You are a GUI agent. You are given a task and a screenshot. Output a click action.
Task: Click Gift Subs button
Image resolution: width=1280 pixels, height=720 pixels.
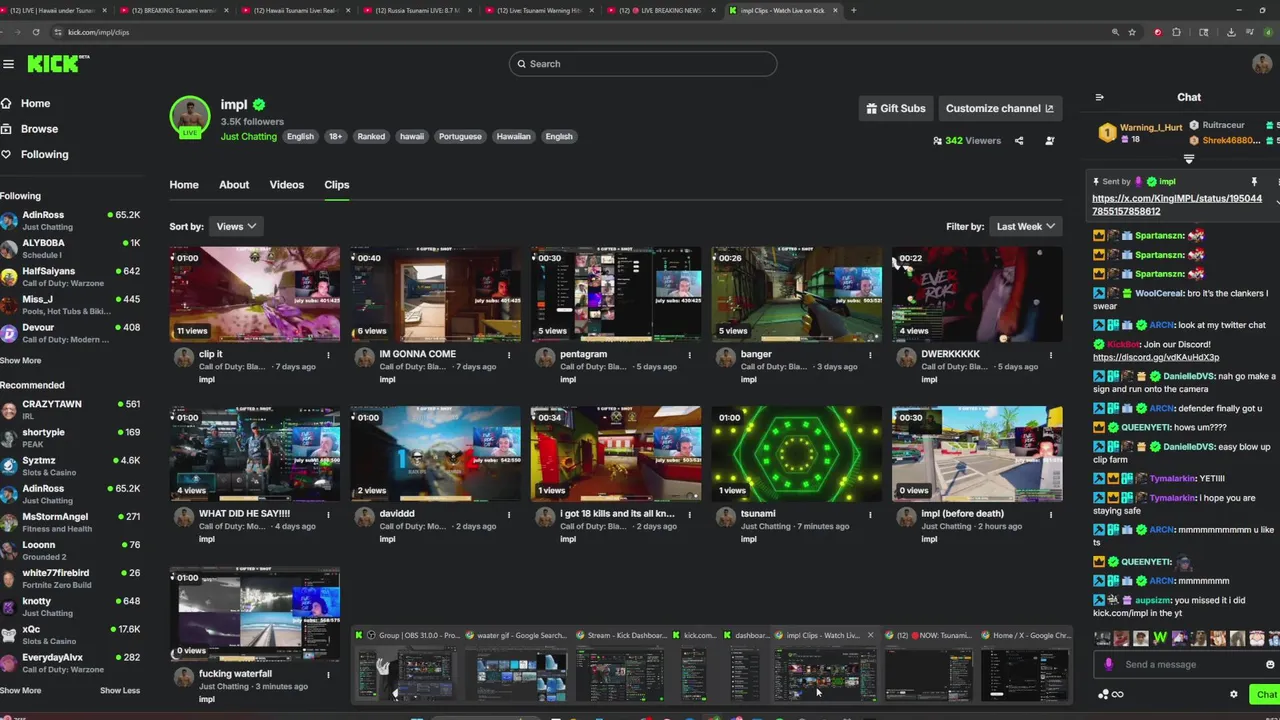pos(896,109)
